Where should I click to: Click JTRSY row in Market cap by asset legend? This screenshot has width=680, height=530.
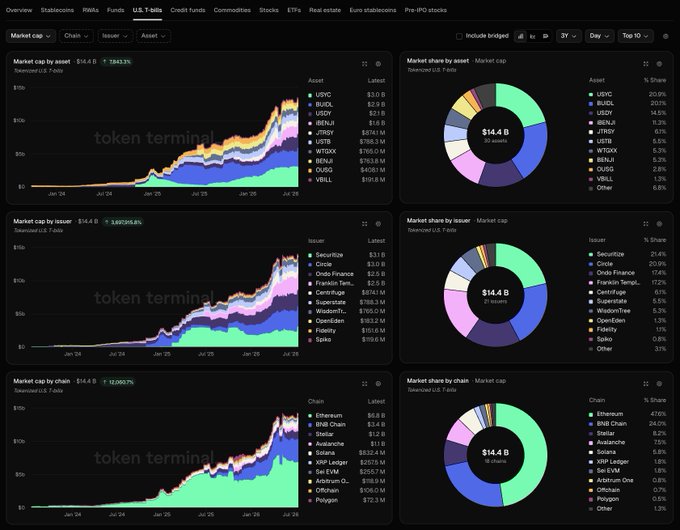tap(347, 133)
